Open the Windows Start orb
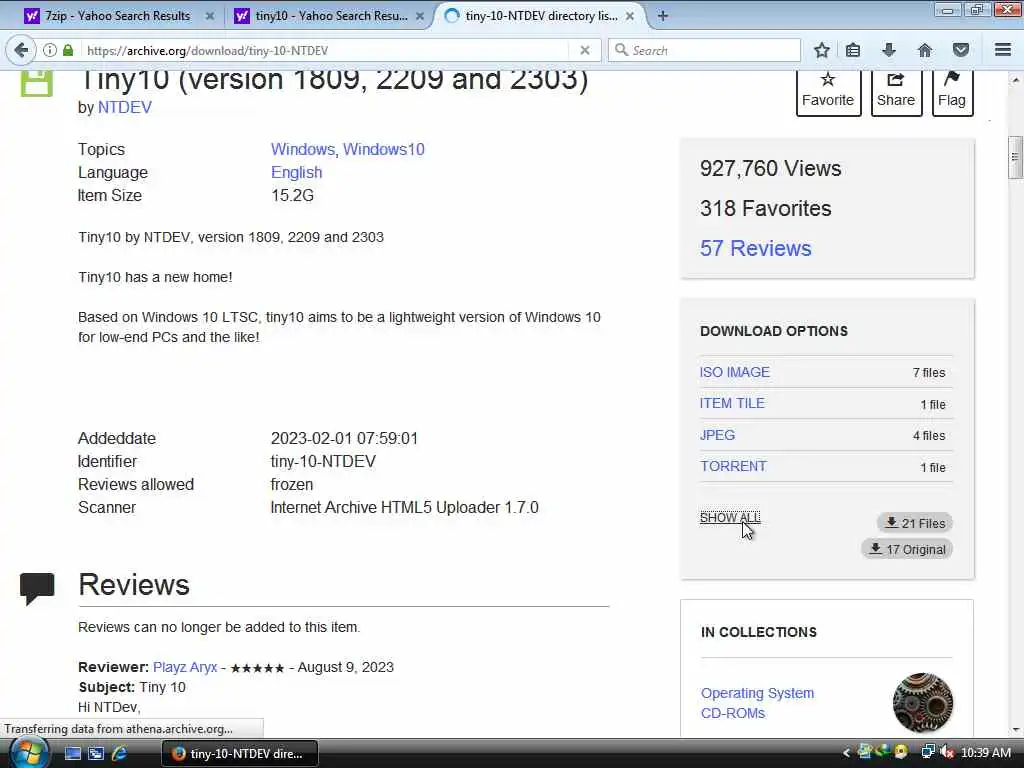1024x768 pixels. [29, 753]
